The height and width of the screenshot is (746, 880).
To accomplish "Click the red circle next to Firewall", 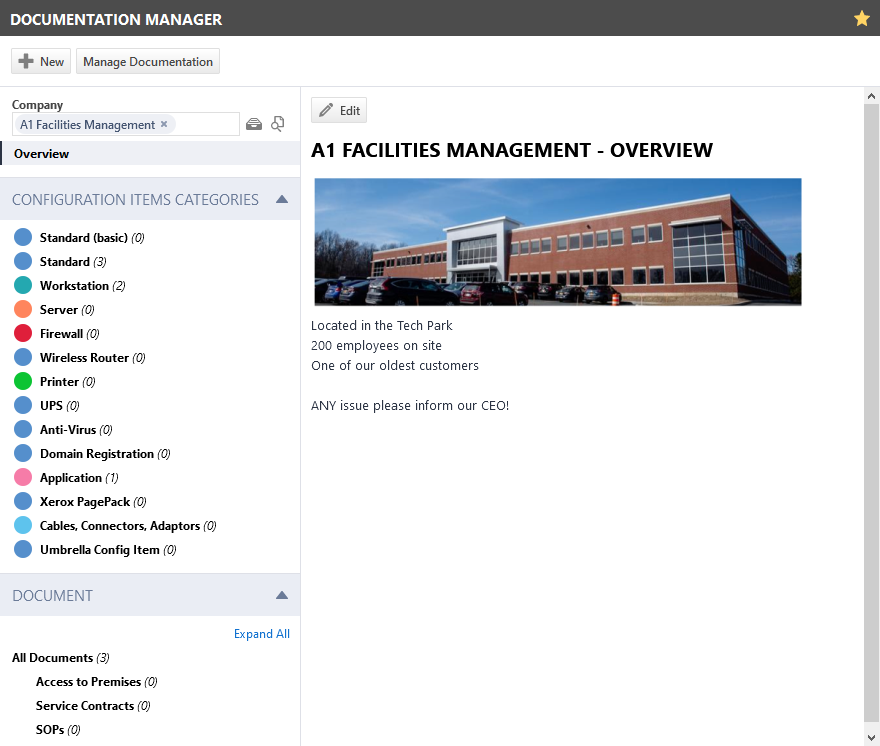I will point(23,333).
